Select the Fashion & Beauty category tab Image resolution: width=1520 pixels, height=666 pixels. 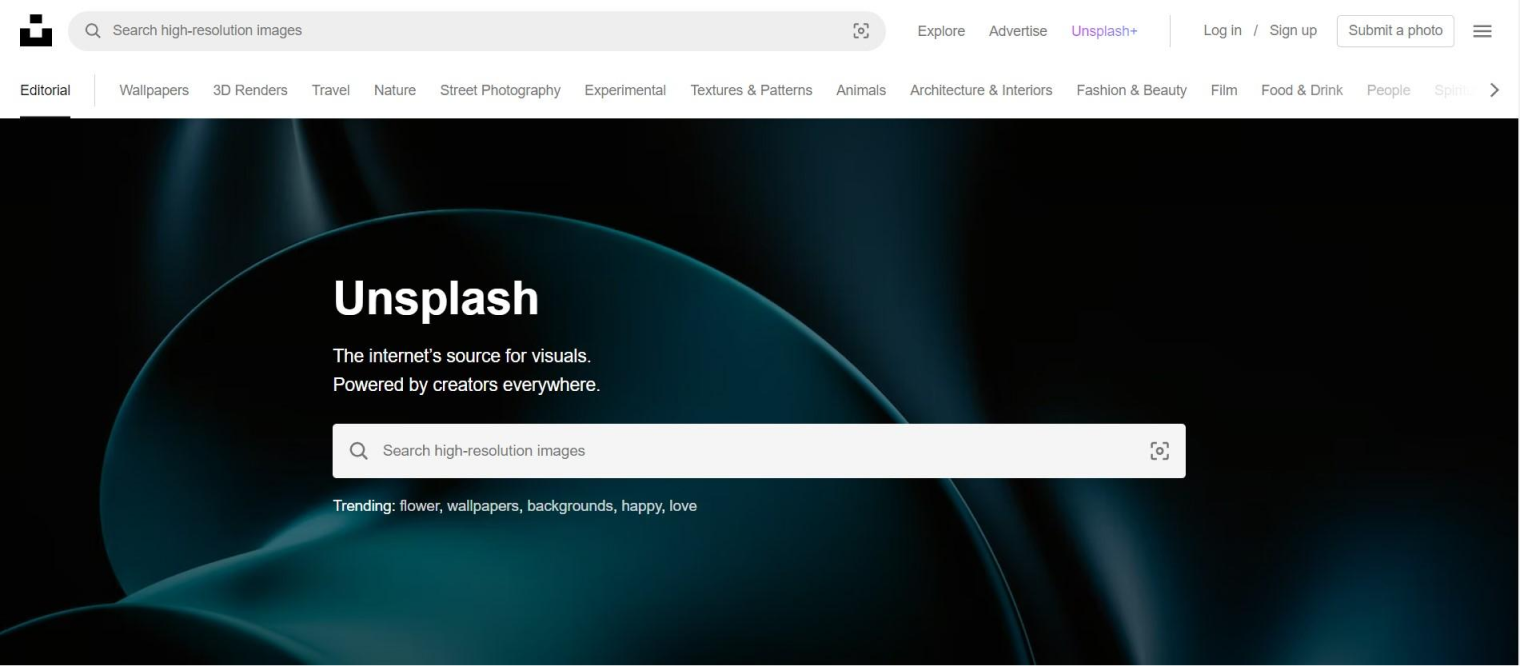click(x=1131, y=90)
